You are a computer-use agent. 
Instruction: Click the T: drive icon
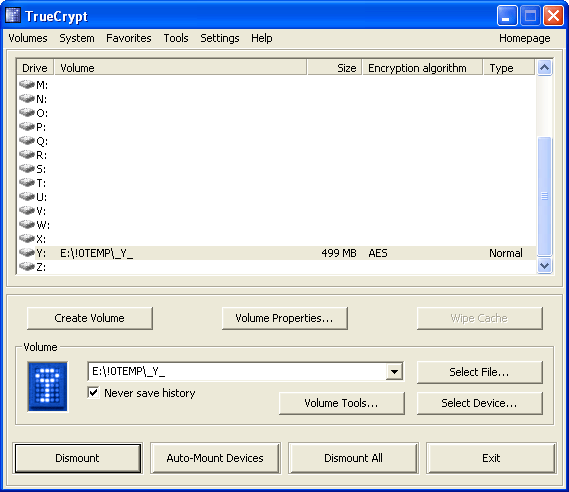pyautogui.click(x=27, y=183)
